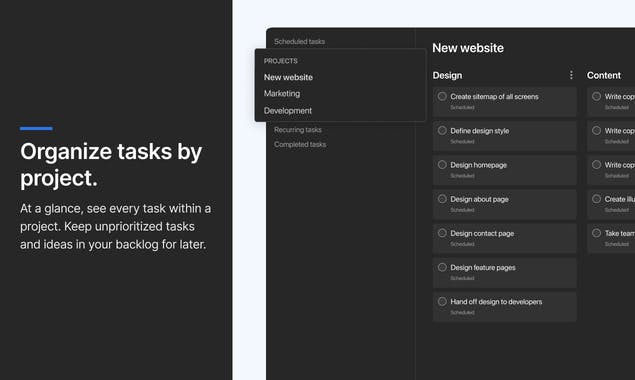Tick the Design homepage task circle

(x=442, y=165)
